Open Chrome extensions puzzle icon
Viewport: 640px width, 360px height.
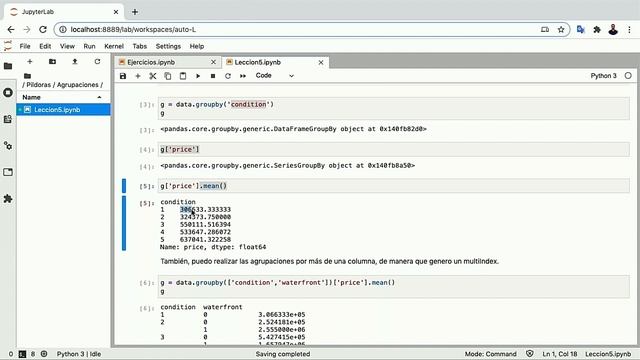click(x=597, y=29)
